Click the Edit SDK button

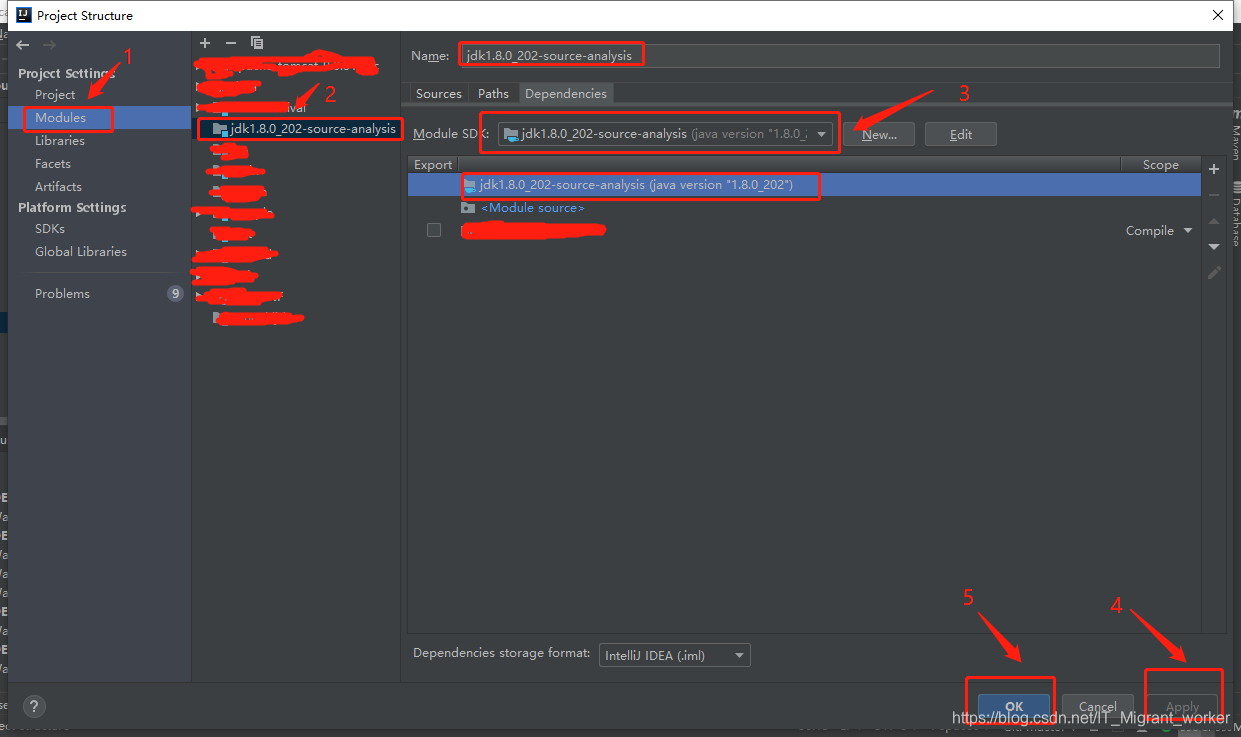(961, 135)
